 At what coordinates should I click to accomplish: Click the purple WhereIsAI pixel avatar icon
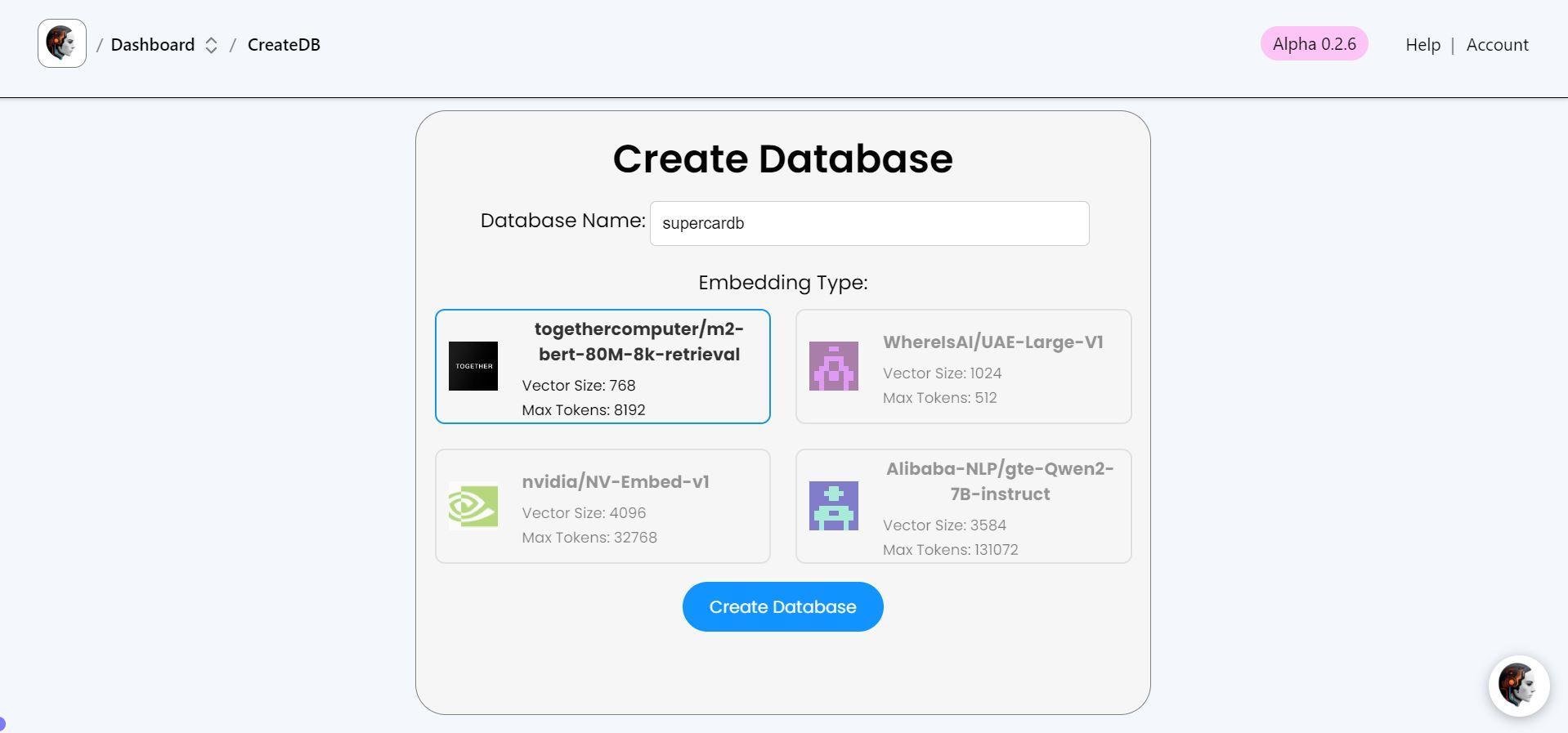click(834, 366)
